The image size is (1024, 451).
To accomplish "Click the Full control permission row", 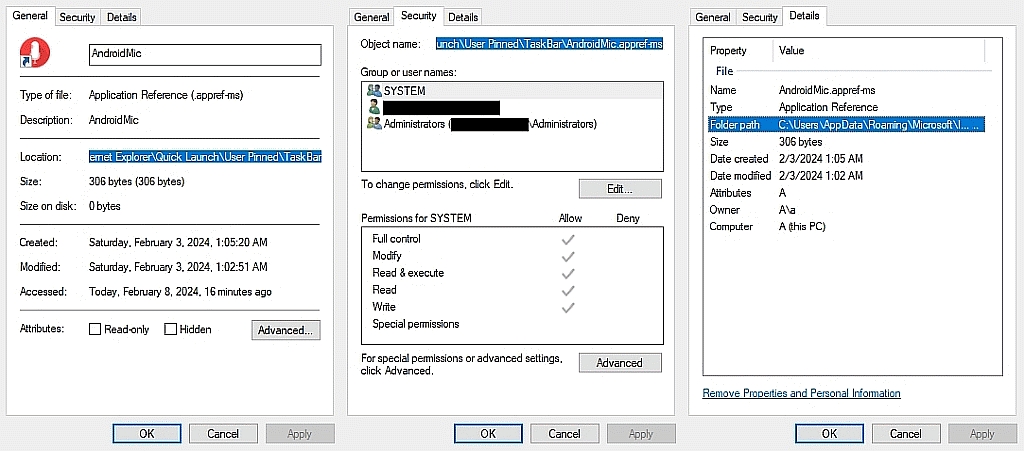I will tap(512, 239).
